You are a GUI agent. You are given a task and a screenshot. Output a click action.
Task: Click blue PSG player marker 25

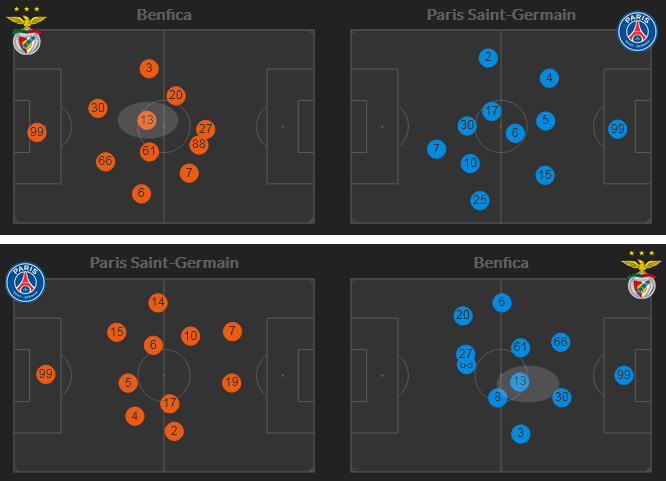click(x=480, y=201)
